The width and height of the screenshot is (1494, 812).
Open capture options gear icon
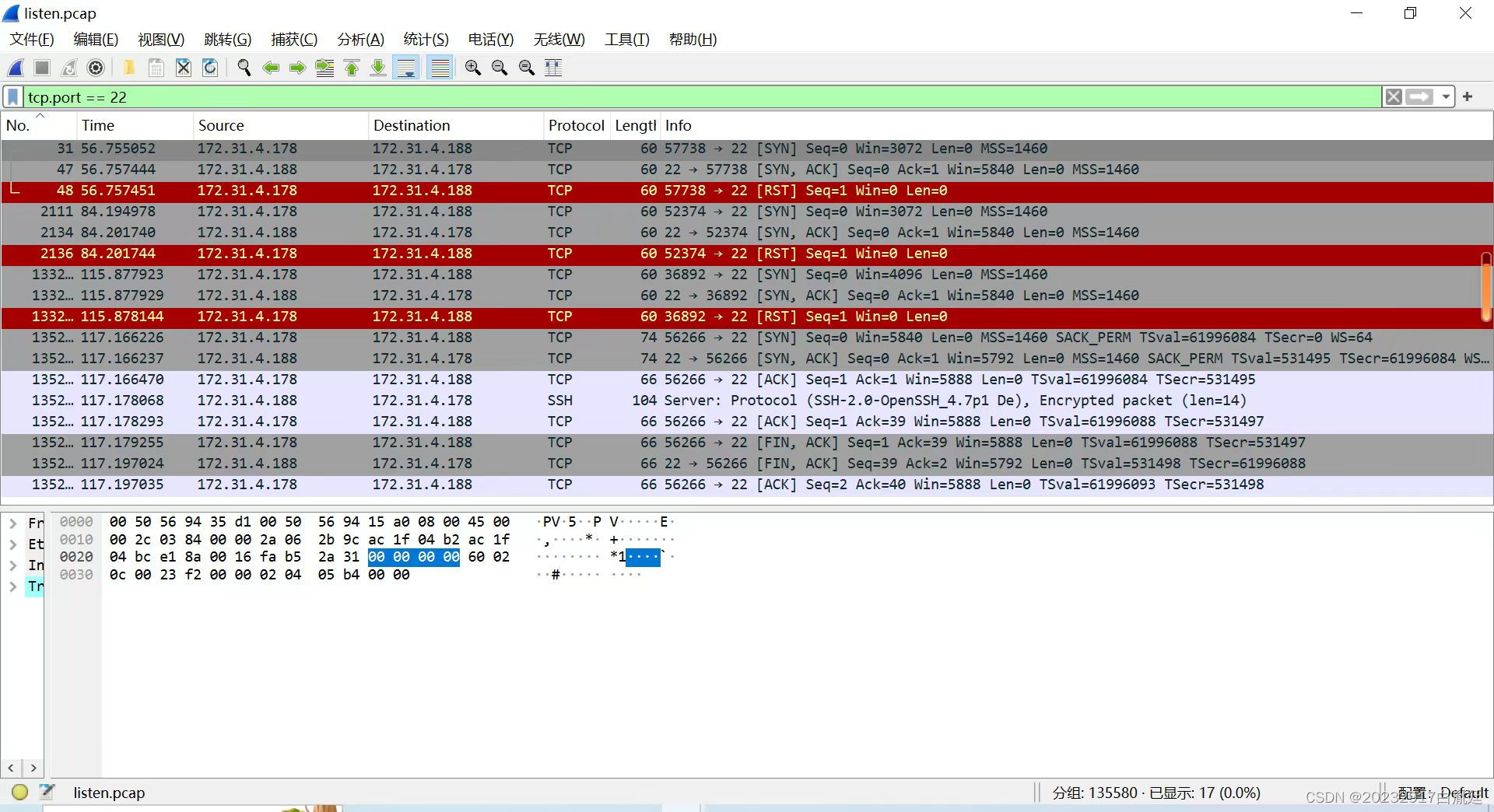pyautogui.click(x=96, y=68)
